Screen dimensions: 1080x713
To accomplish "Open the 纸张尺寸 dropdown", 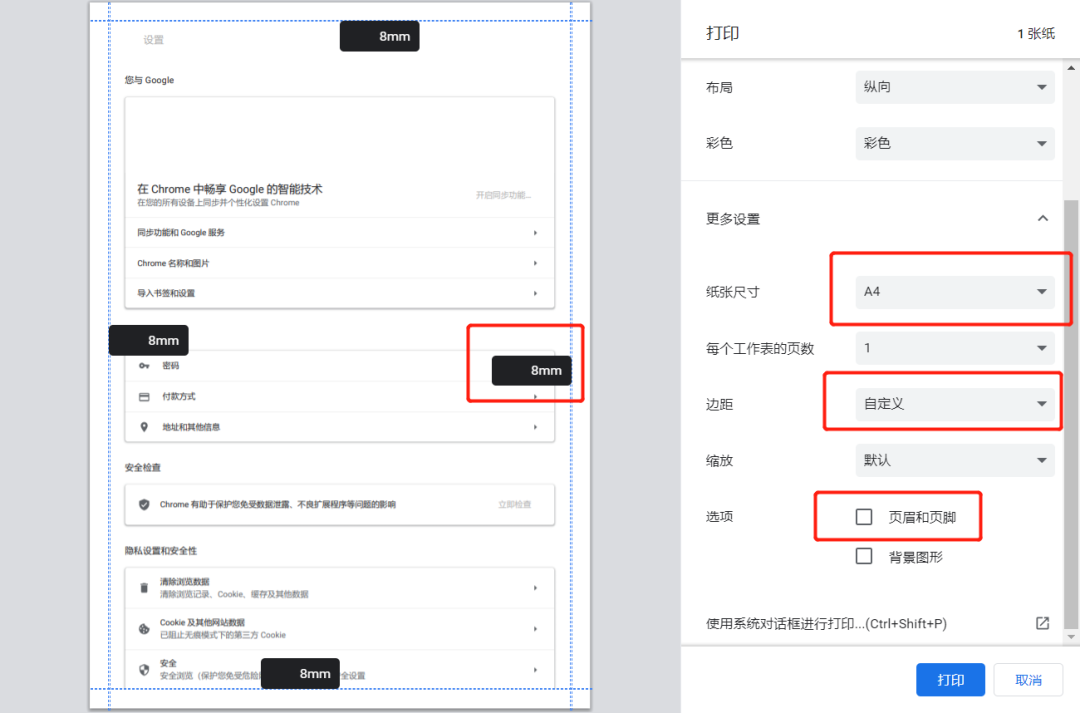I will [953, 290].
